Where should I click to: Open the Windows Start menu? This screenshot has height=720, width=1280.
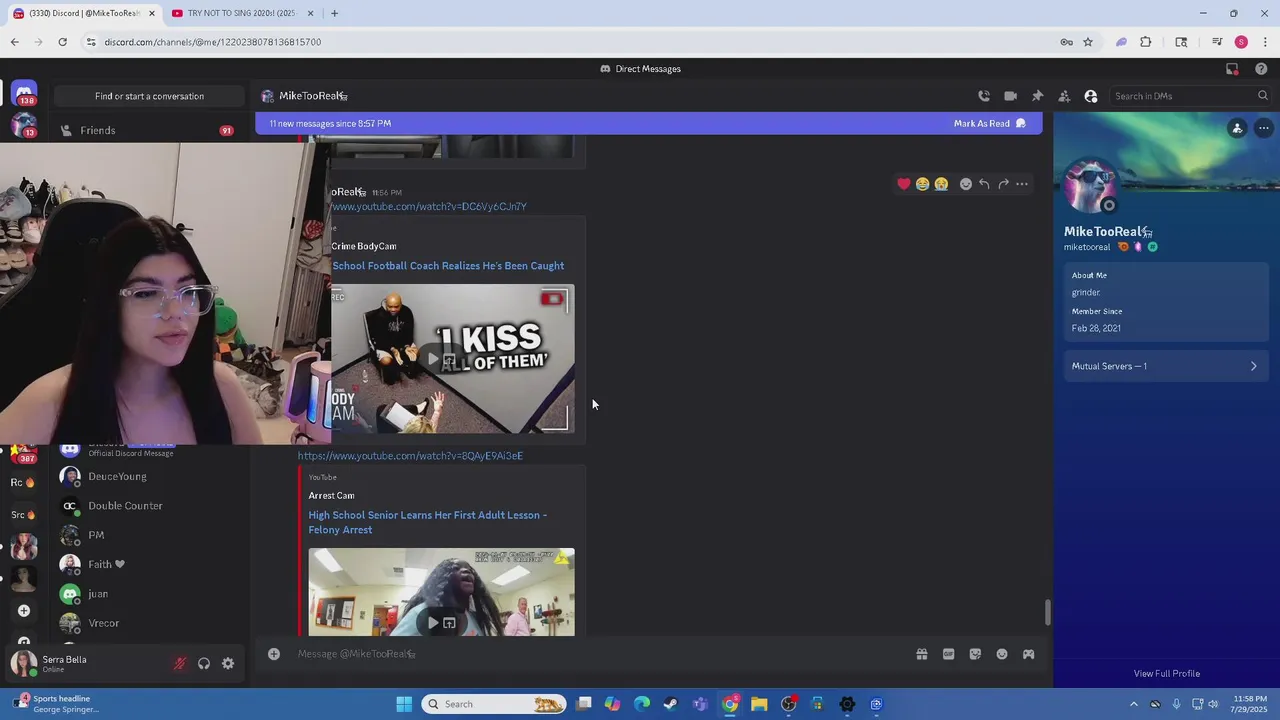click(x=404, y=704)
